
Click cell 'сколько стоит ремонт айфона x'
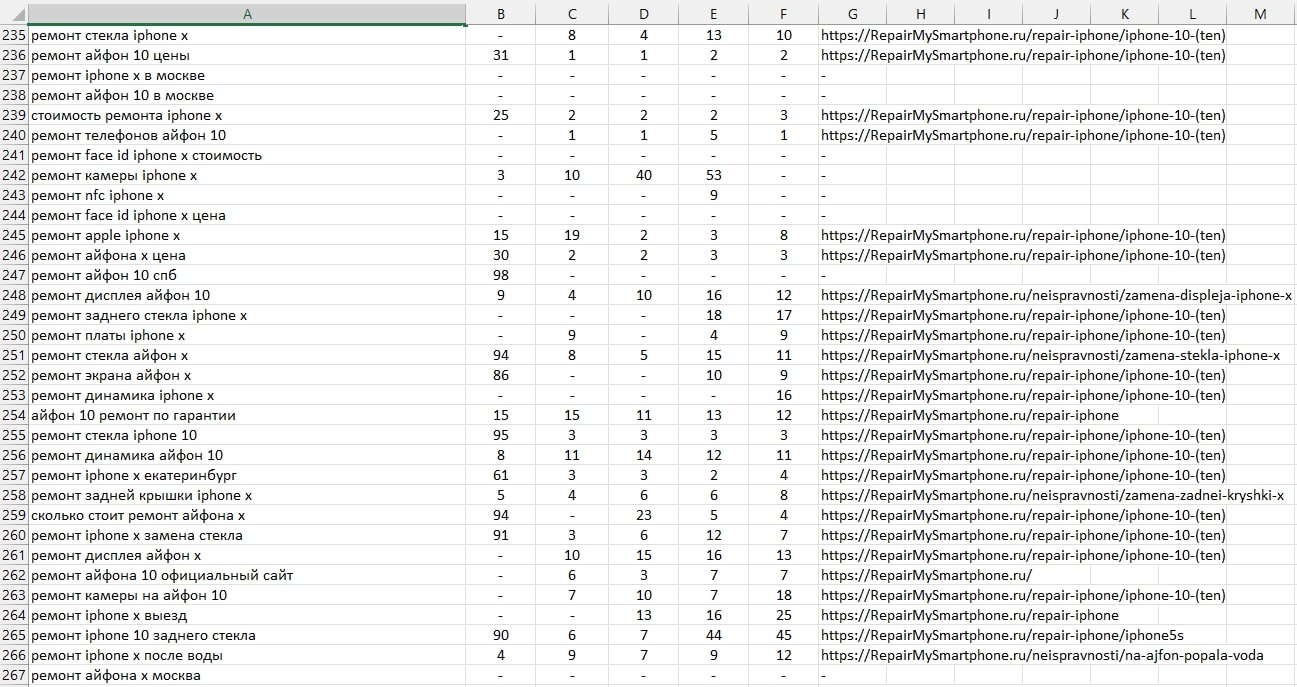pyautogui.click(x=247, y=515)
